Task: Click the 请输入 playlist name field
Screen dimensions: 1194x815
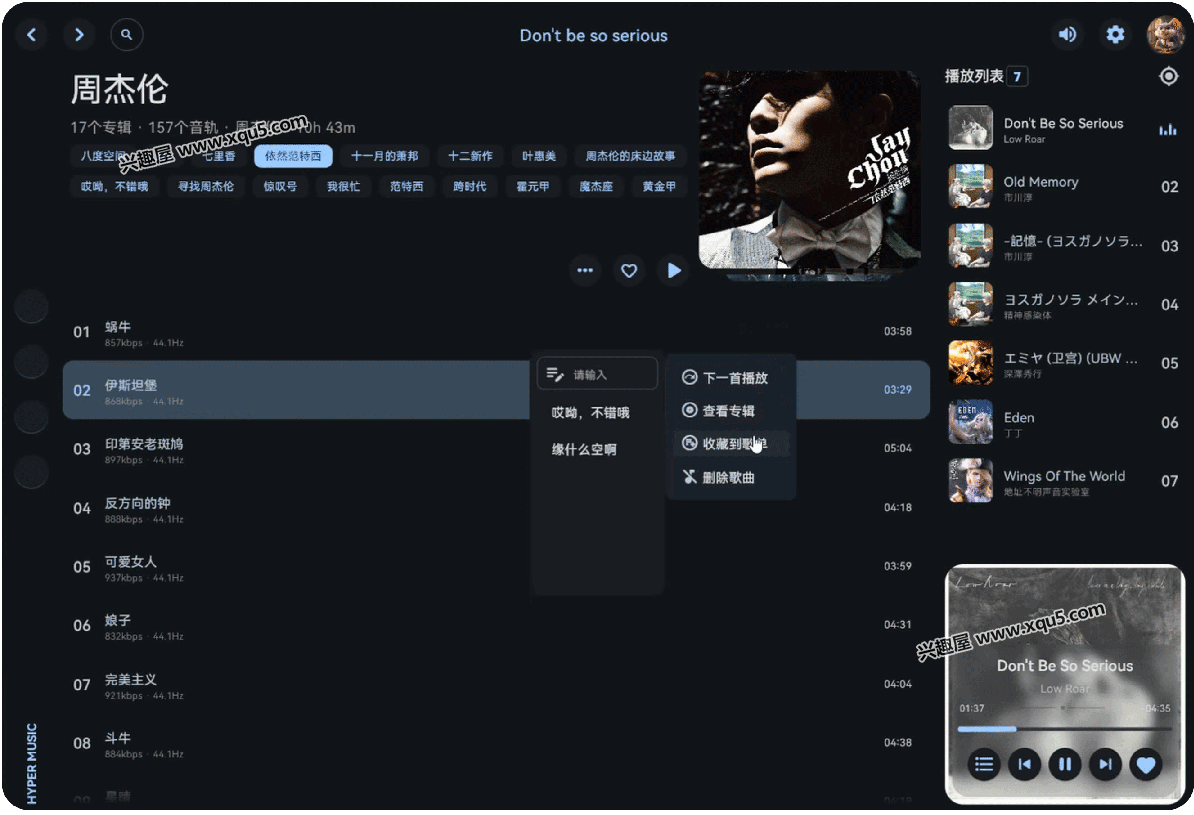Action: [597, 374]
